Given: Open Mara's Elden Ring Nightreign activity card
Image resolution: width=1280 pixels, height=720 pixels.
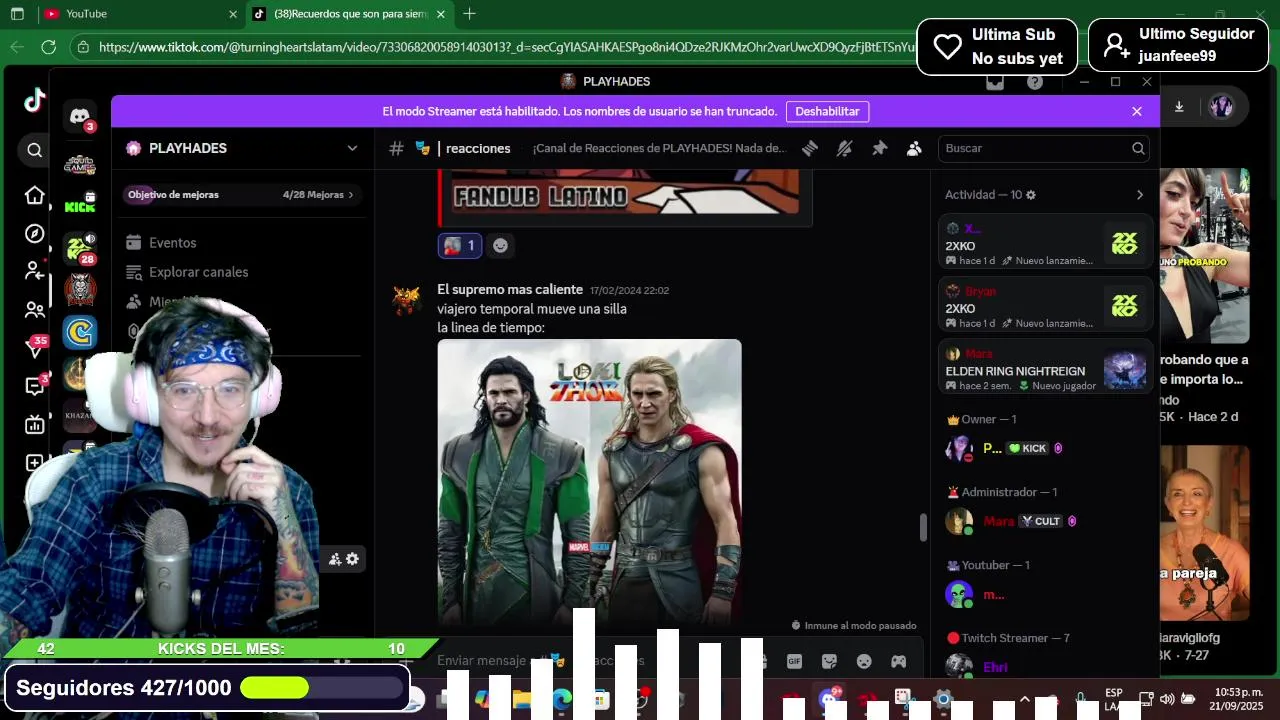Looking at the screenshot, I should [1046, 367].
